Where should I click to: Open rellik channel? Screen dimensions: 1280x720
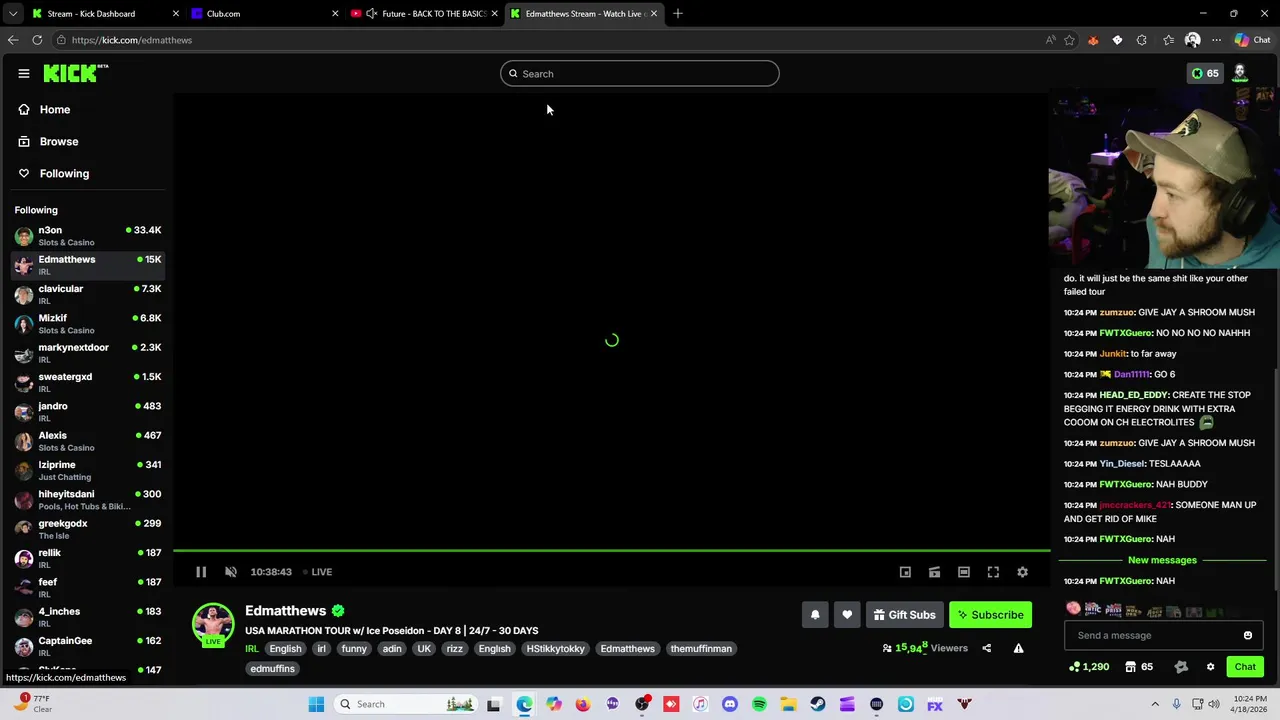coord(88,558)
